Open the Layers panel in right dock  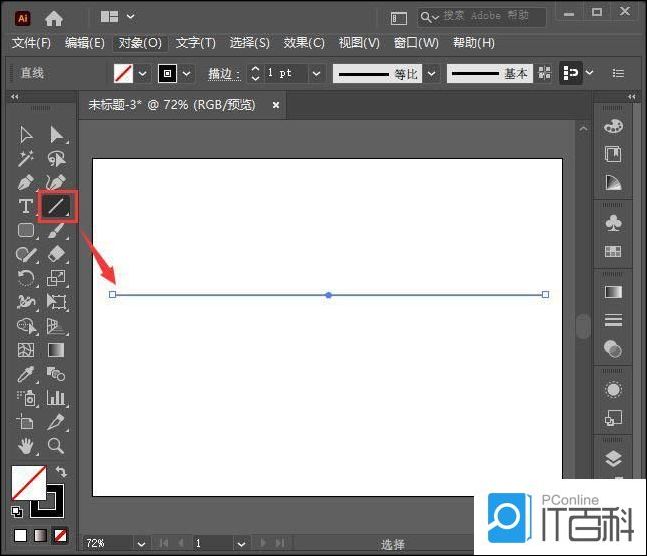pyautogui.click(x=613, y=459)
